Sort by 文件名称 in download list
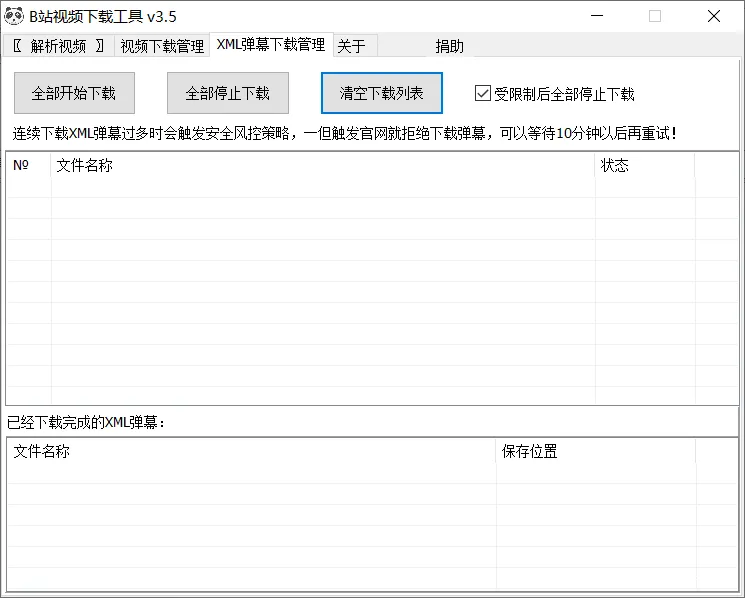745x598 pixels. click(323, 165)
